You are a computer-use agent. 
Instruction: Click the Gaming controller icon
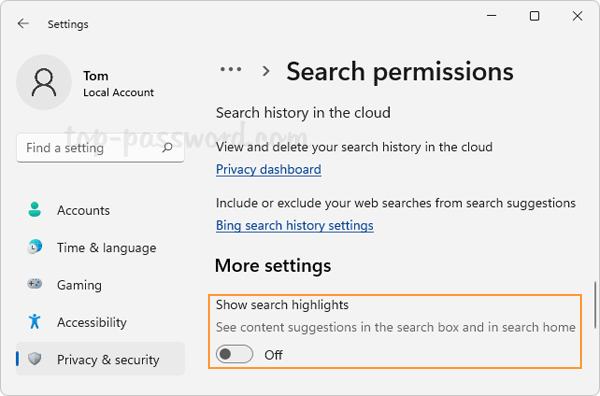pos(35,284)
